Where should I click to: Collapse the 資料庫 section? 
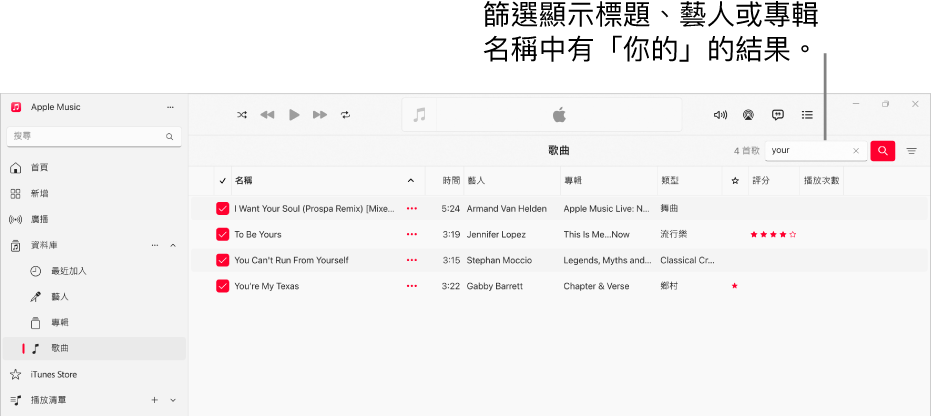pos(173,245)
